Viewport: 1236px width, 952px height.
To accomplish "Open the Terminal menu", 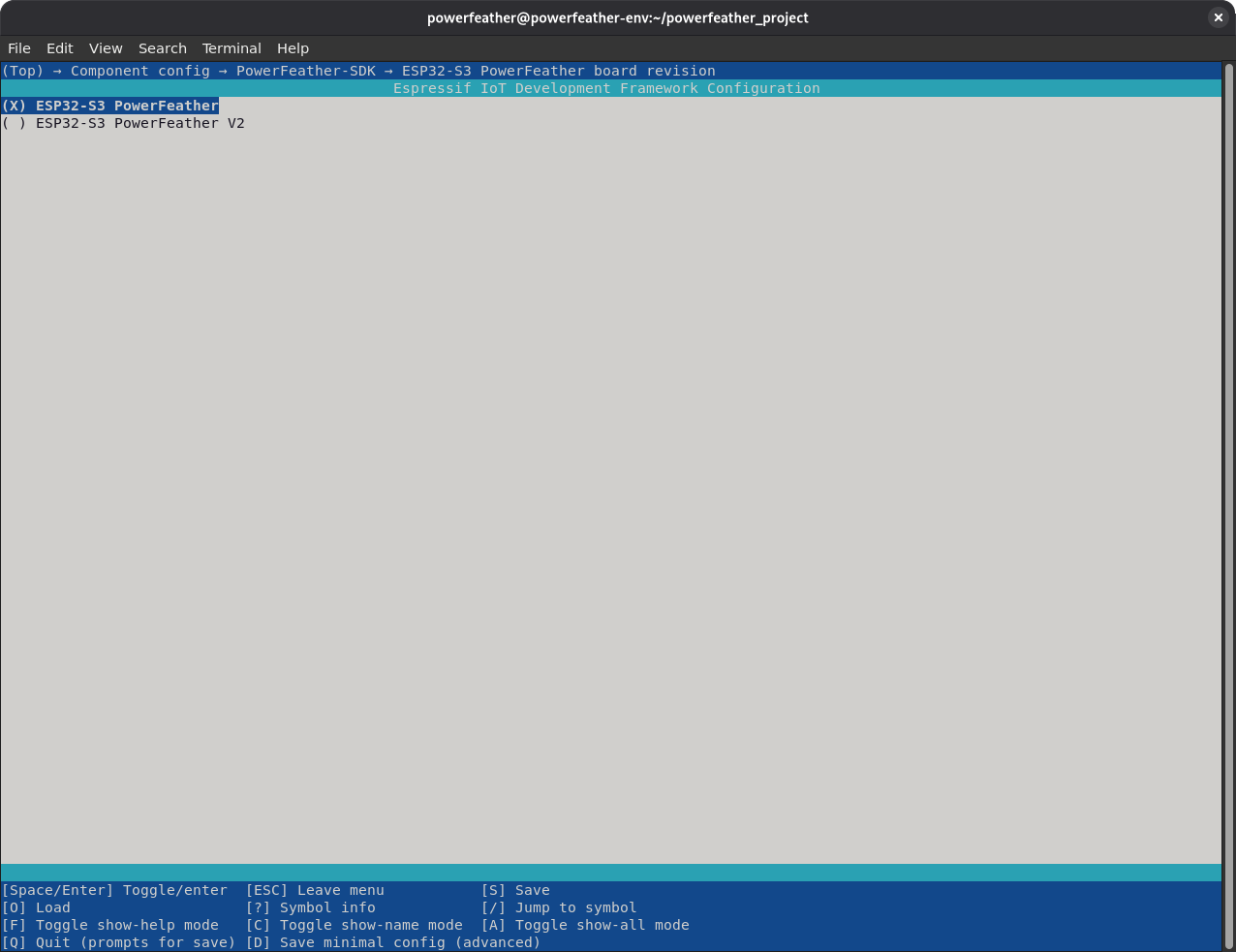I will pyautogui.click(x=232, y=48).
